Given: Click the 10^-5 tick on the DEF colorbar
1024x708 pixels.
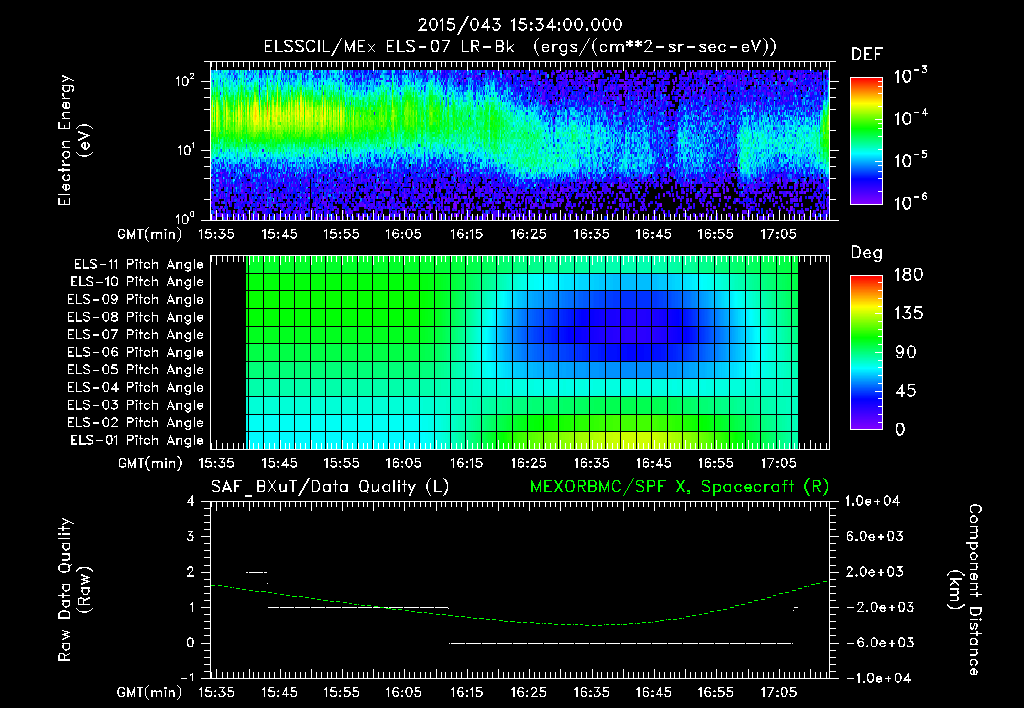Looking at the screenshot, I should pos(910,160).
